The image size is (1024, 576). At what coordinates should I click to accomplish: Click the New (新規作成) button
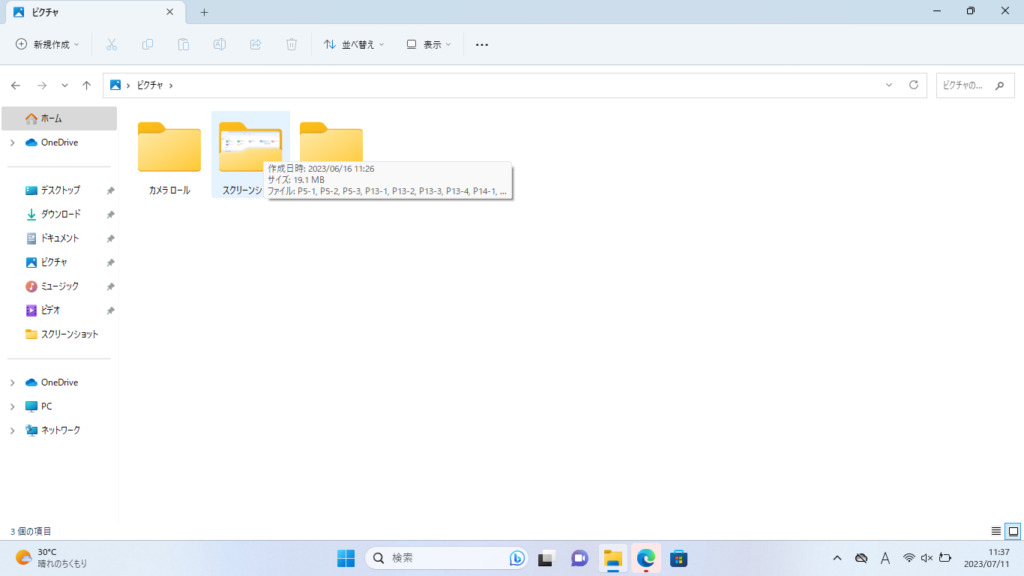[x=47, y=44]
